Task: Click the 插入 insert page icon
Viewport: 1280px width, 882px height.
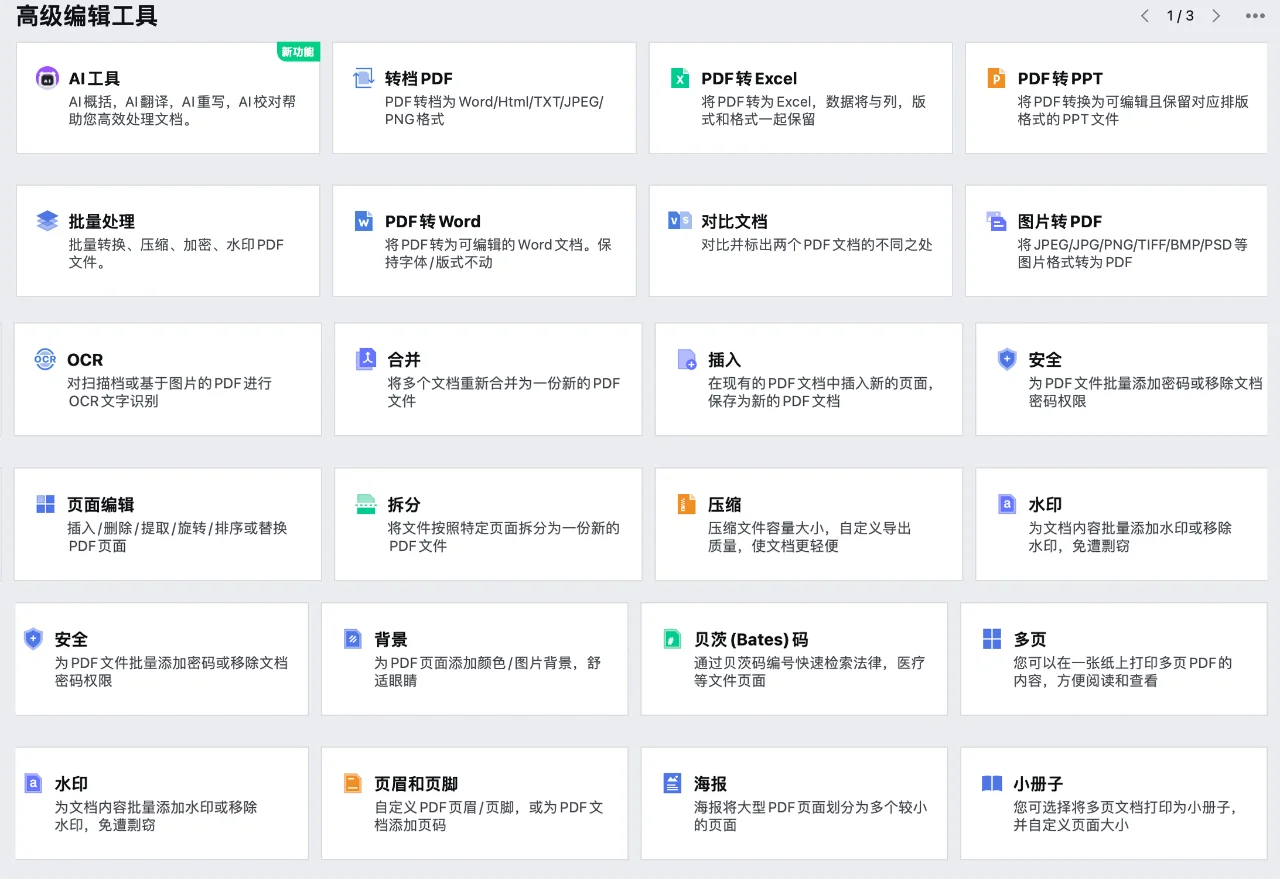Action: [x=687, y=359]
